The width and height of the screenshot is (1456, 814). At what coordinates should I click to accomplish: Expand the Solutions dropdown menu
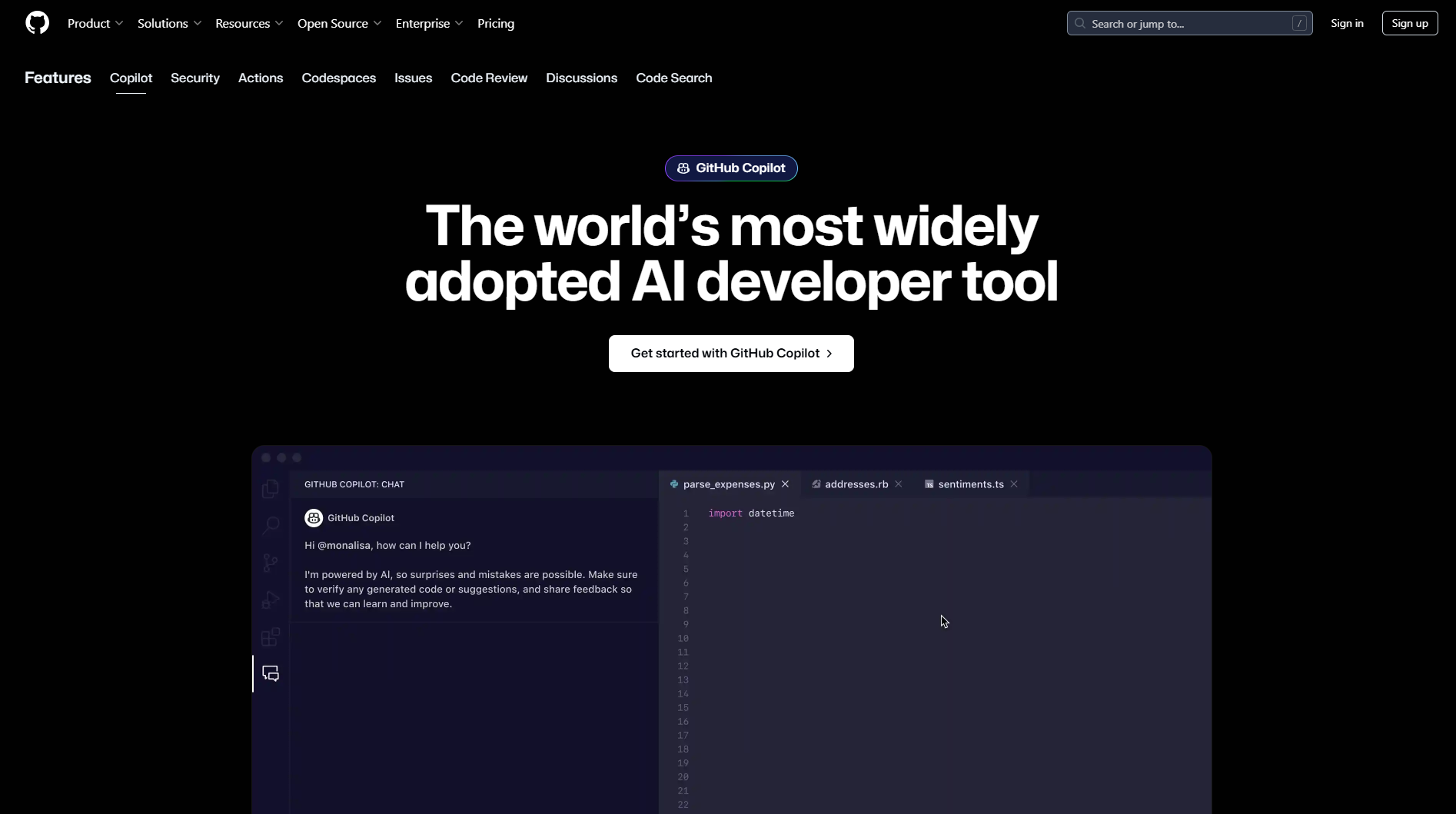169,23
